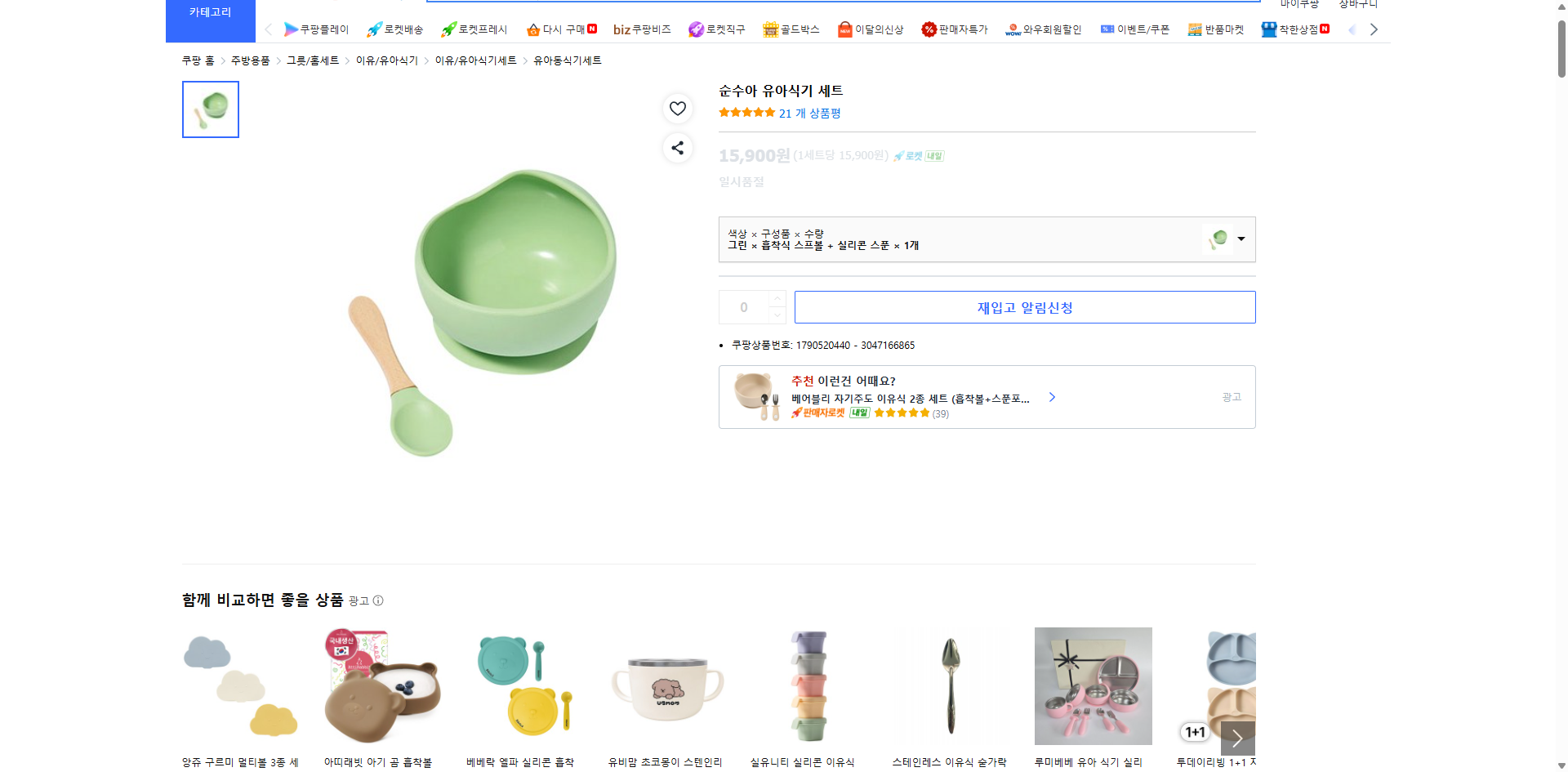Open the 판매자특가 page

click(x=954, y=29)
